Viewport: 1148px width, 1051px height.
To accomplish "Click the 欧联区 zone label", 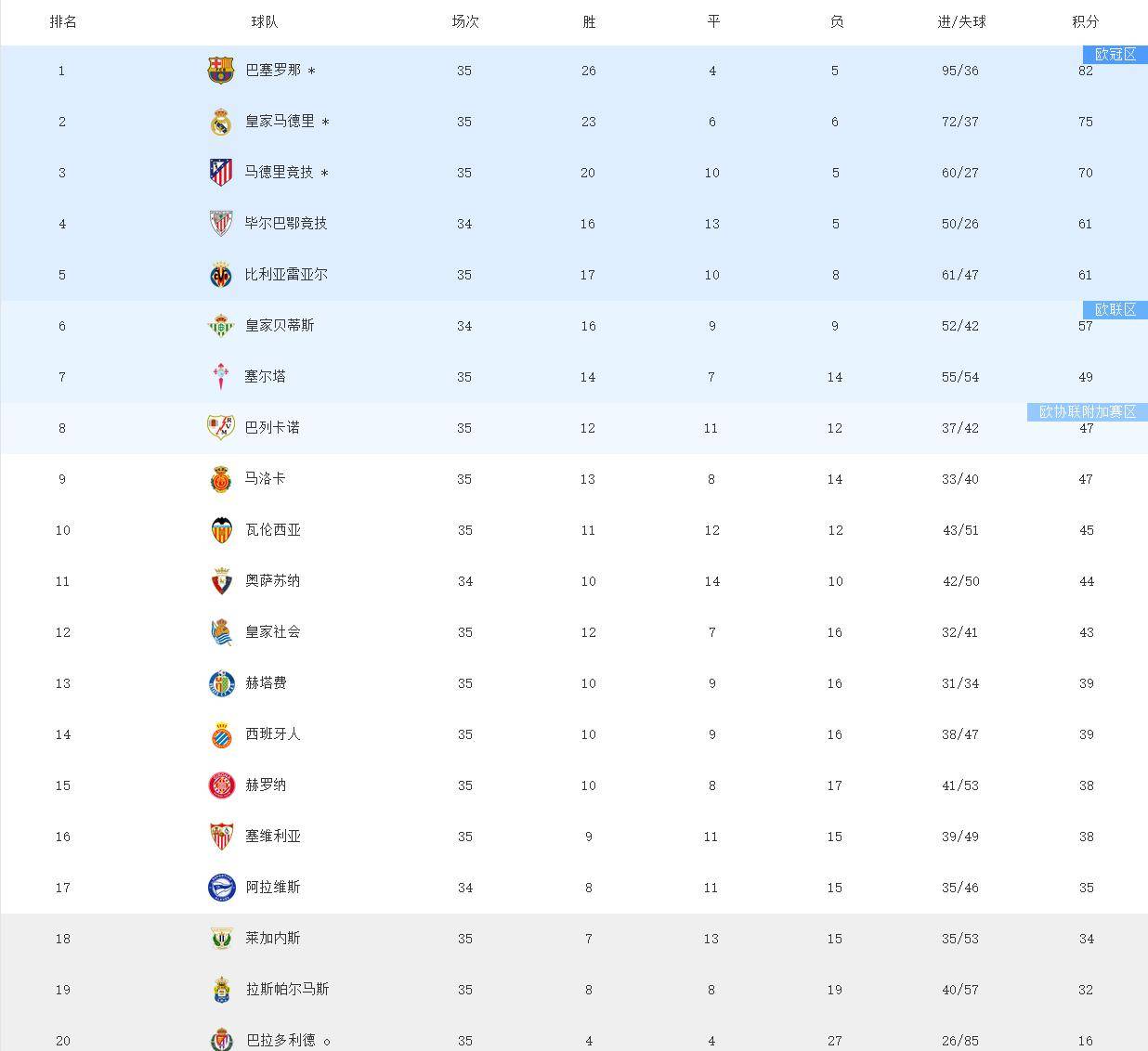I will tap(1115, 310).
